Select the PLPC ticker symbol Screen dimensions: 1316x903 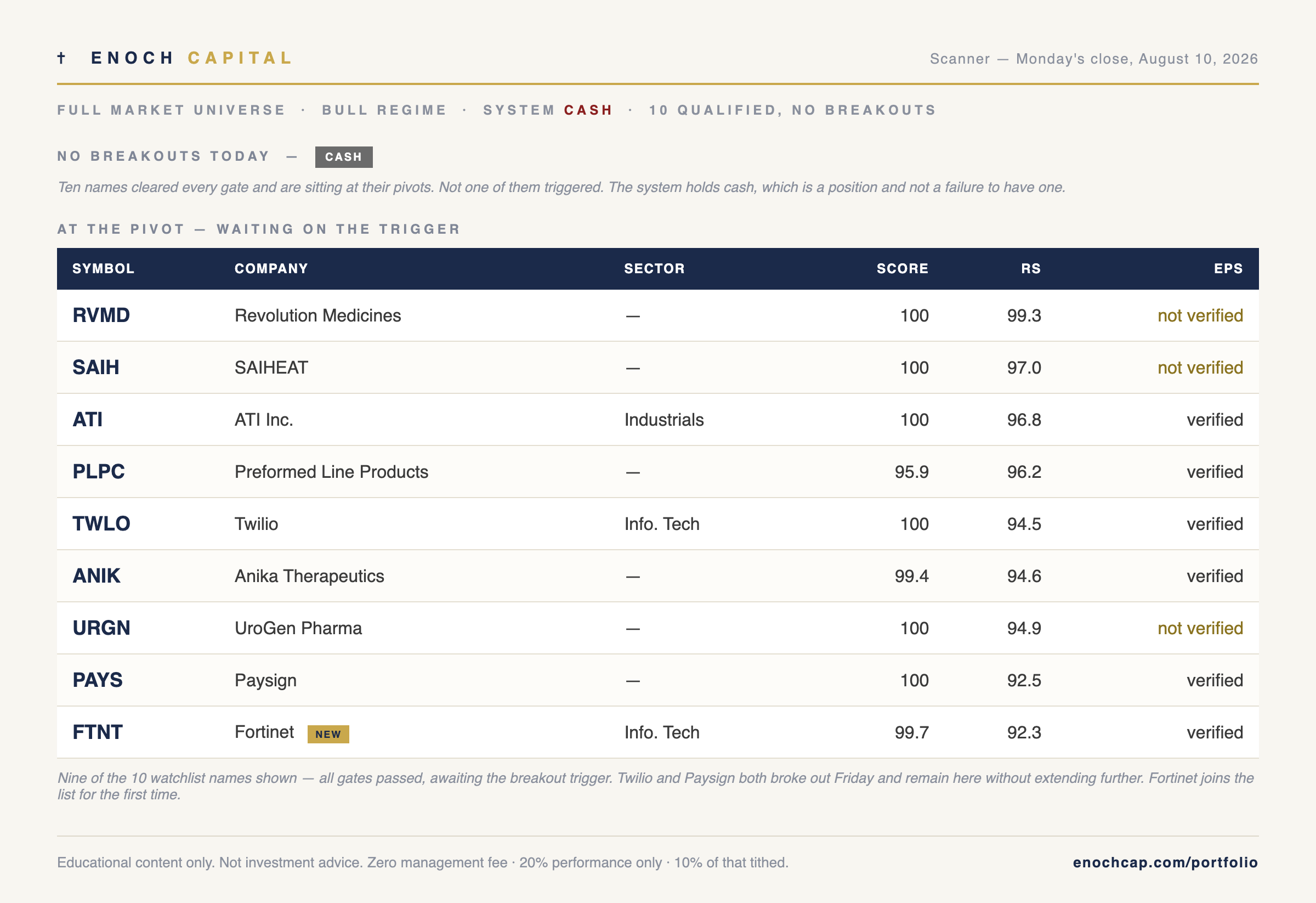point(99,472)
